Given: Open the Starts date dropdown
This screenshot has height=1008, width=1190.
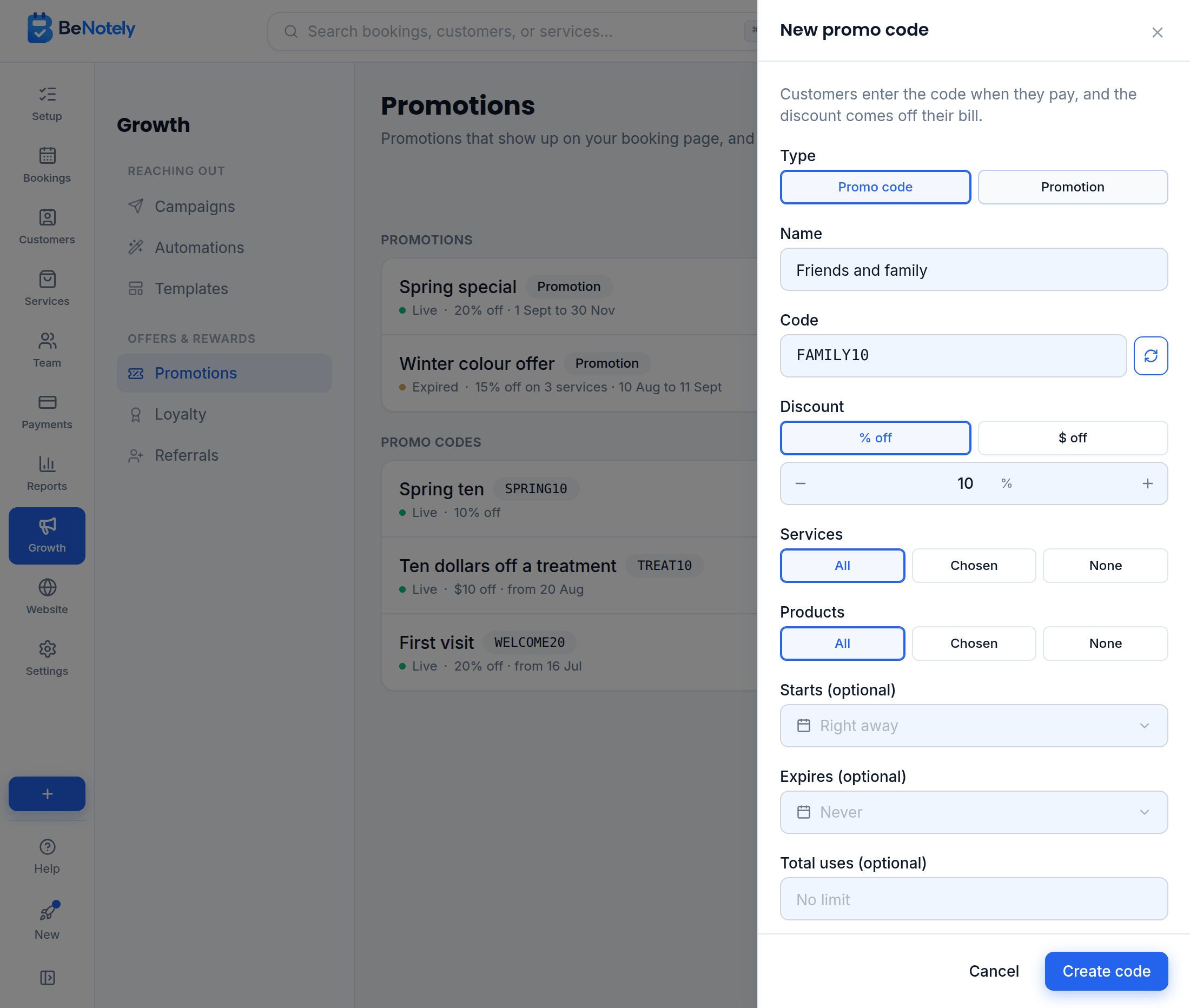Looking at the screenshot, I should 974,726.
